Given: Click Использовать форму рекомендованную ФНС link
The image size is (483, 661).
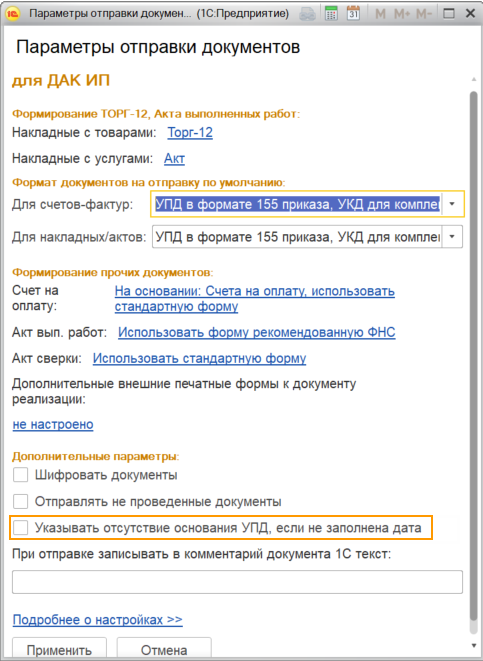Looking at the screenshot, I should click(x=257, y=333).
